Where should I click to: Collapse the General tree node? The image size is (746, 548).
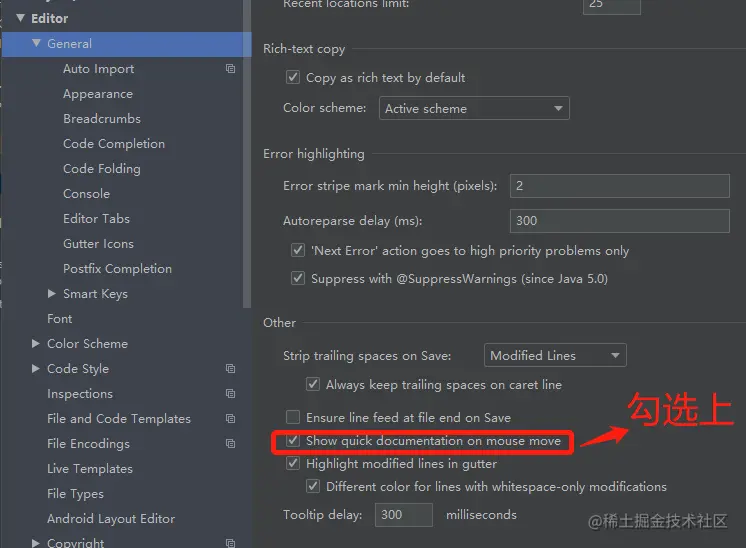[36, 43]
